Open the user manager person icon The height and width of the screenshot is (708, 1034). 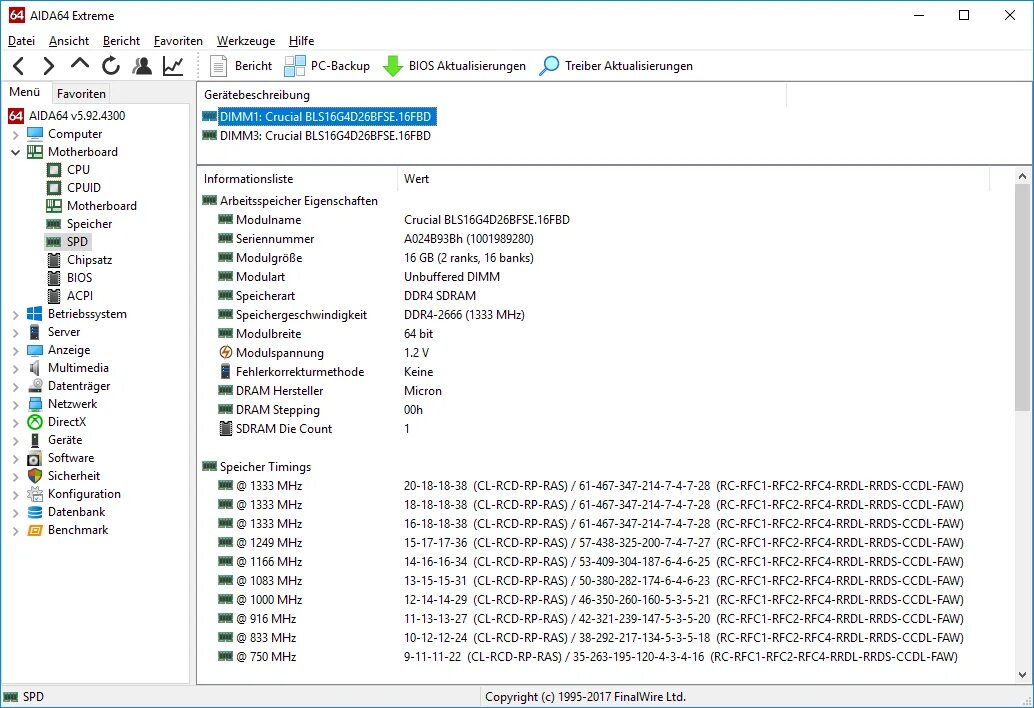click(x=142, y=66)
